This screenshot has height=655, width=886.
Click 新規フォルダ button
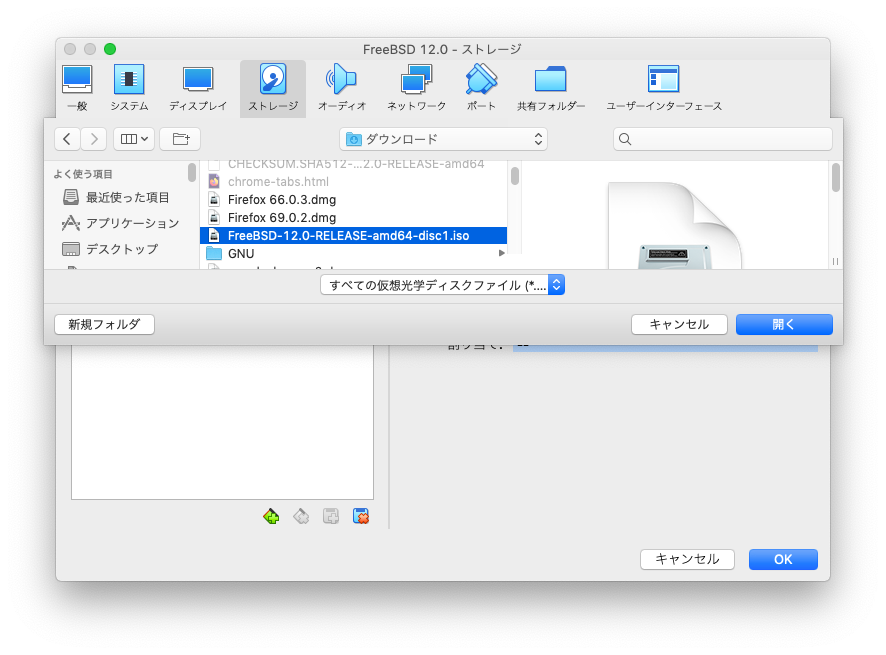pyautogui.click(x=104, y=324)
